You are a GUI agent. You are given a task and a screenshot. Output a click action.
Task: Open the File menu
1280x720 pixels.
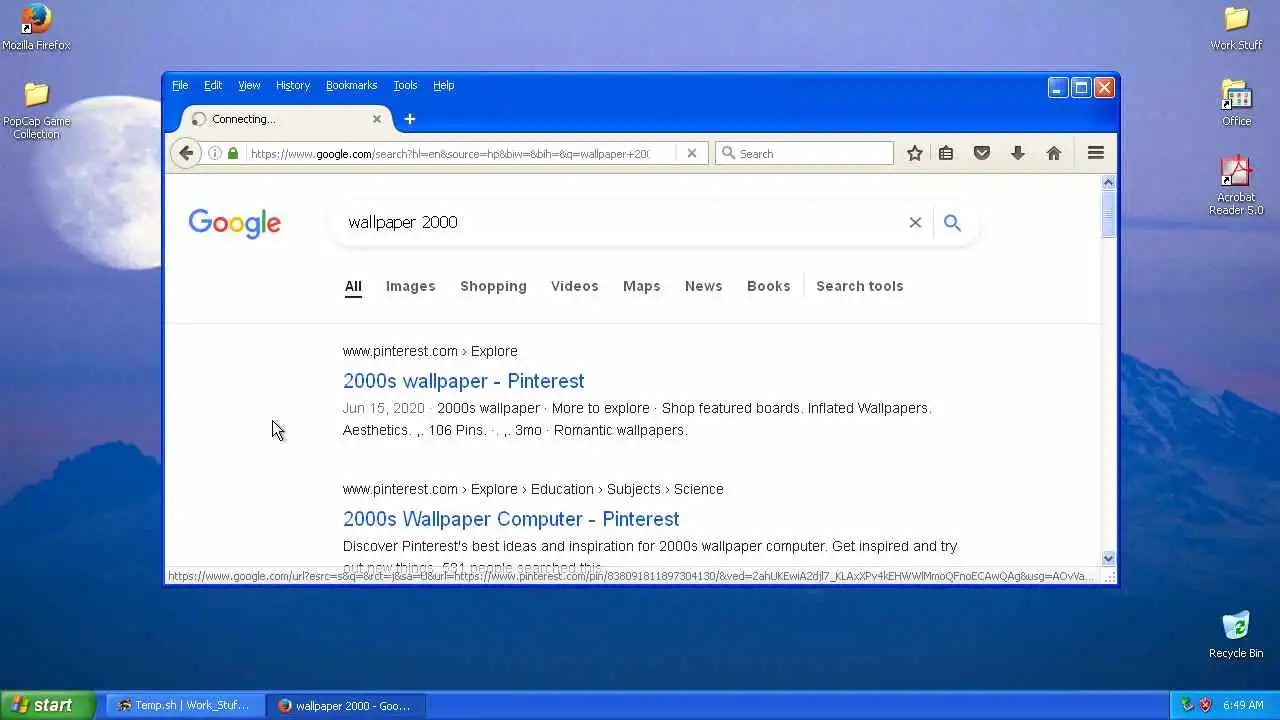tap(180, 85)
